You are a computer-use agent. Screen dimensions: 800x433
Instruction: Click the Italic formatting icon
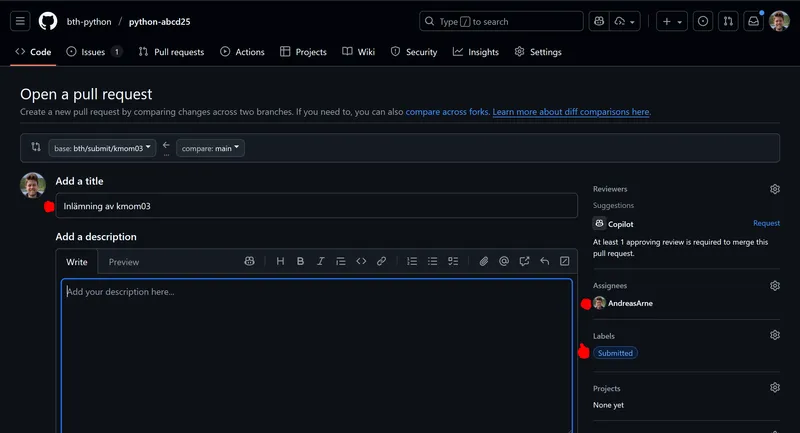point(320,261)
